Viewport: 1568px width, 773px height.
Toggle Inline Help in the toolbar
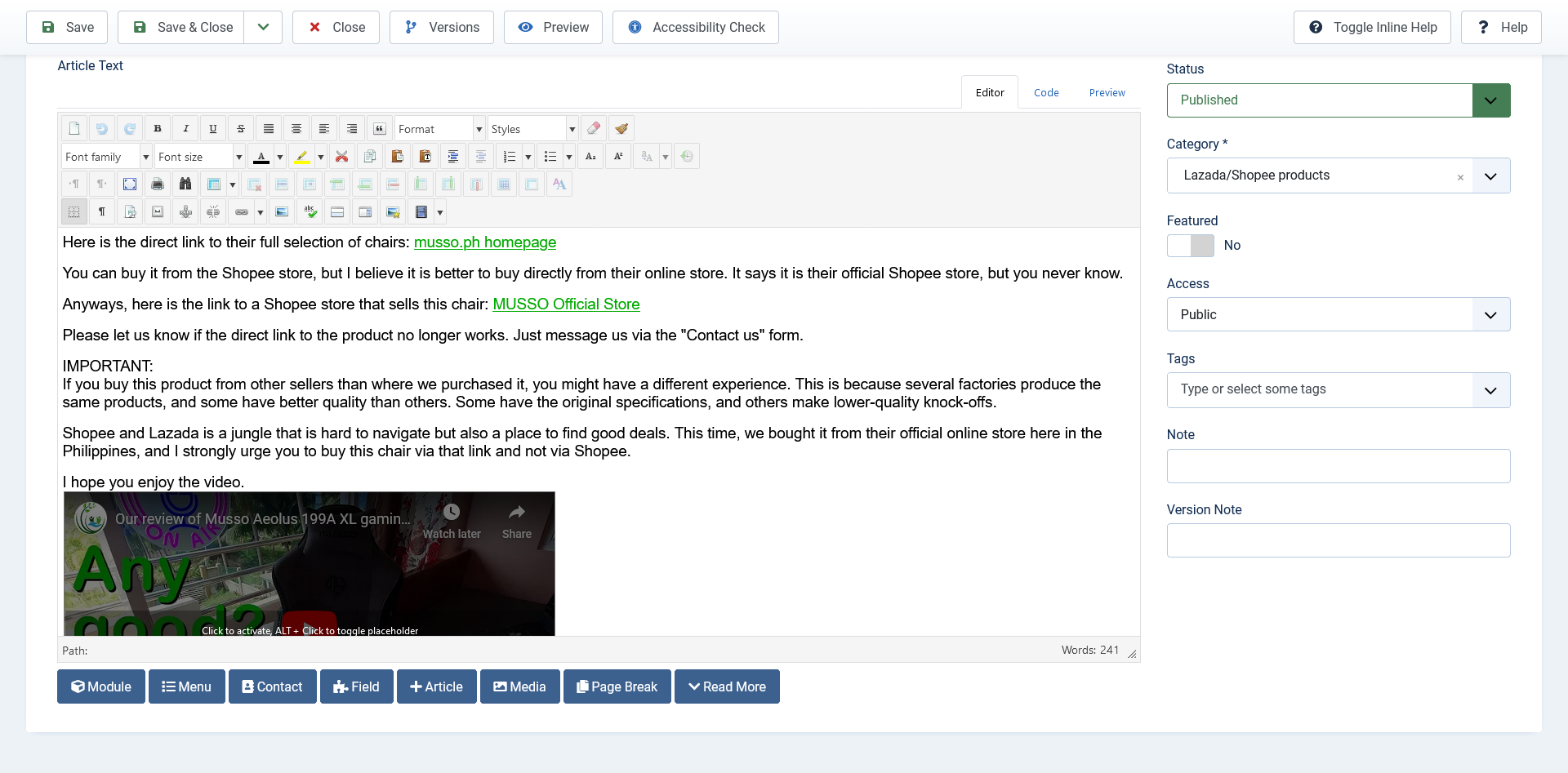click(1372, 27)
